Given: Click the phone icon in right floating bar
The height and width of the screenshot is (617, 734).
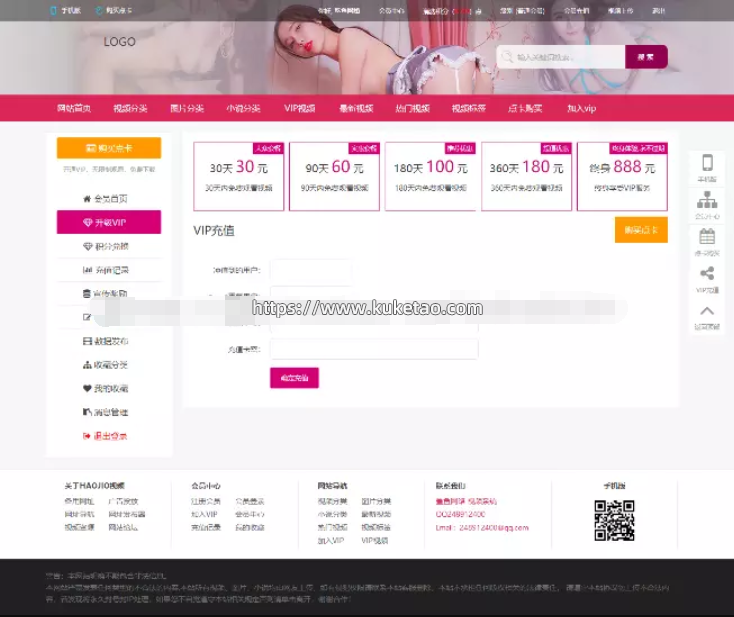Looking at the screenshot, I should click(x=707, y=162).
